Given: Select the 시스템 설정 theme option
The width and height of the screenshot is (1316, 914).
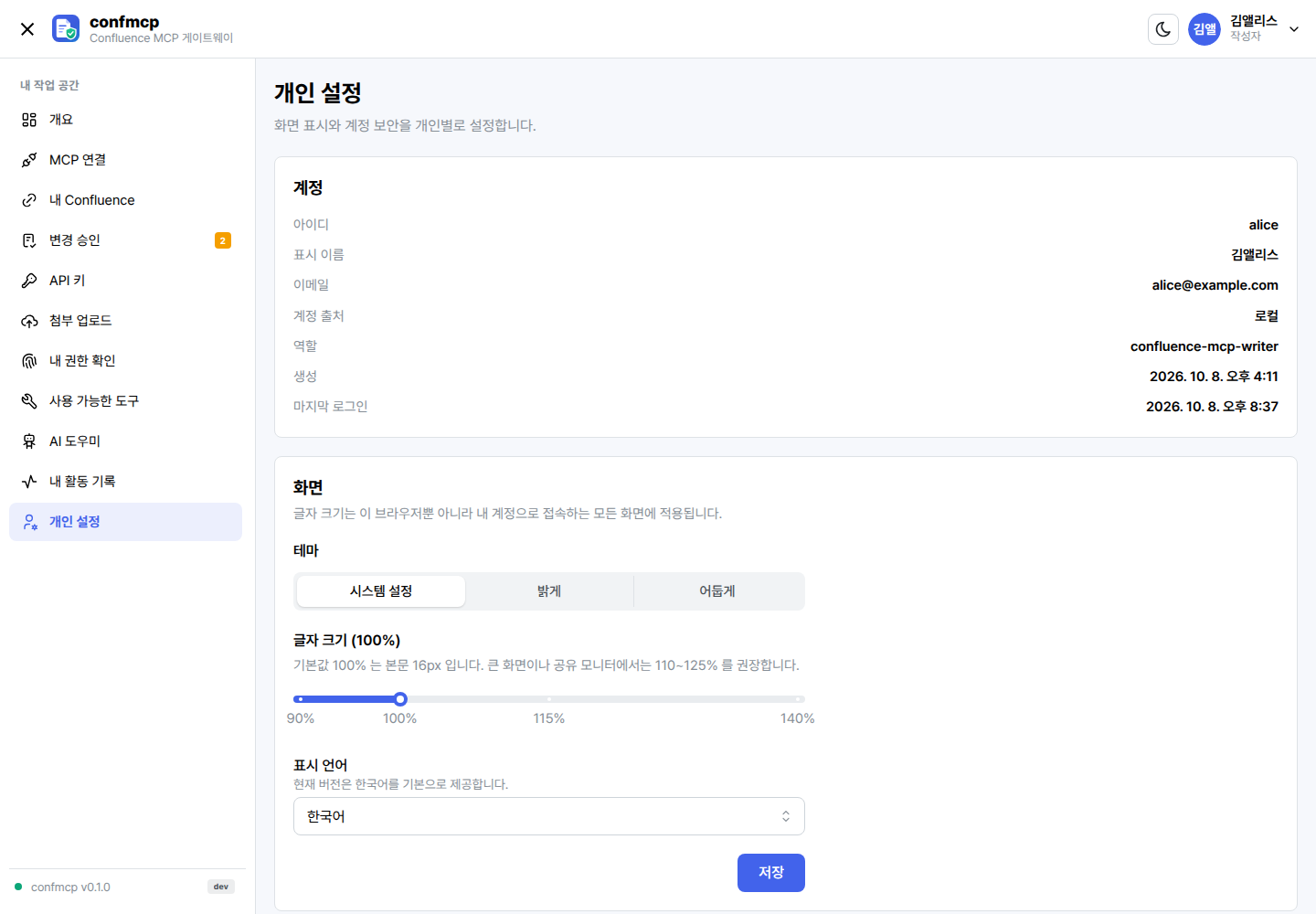Looking at the screenshot, I should pyautogui.click(x=381, y=591).
